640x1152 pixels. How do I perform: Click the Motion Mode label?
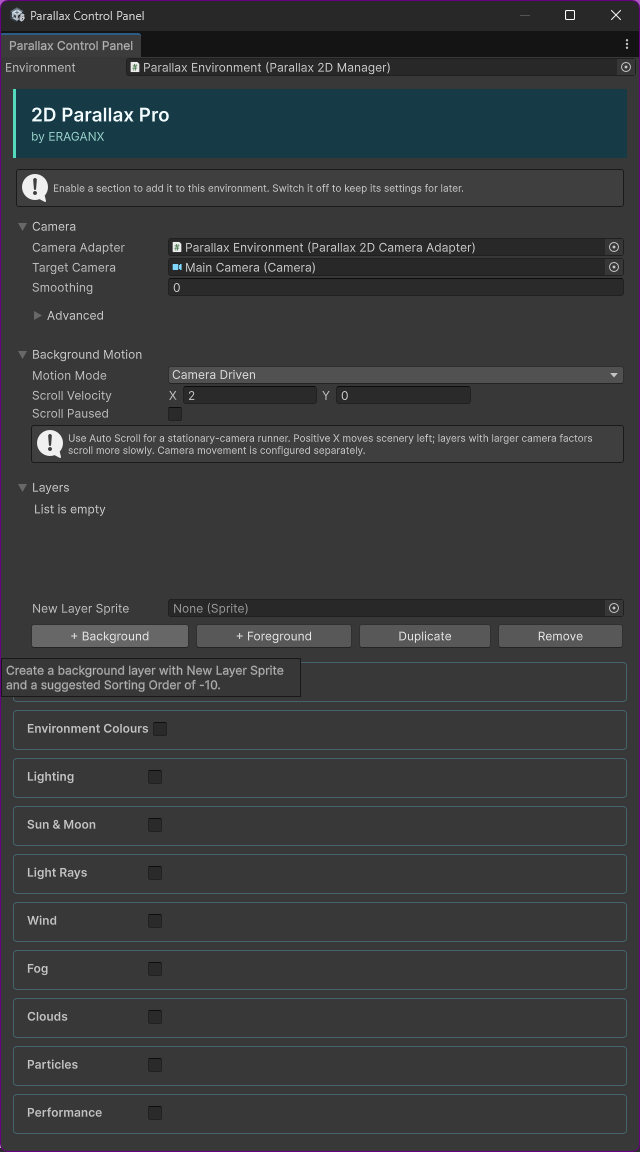pyautogui.click(x=69, y=375)
